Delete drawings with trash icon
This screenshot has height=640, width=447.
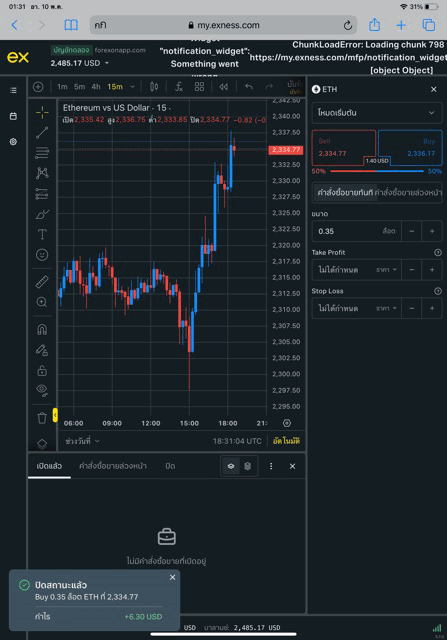point(42,418)
